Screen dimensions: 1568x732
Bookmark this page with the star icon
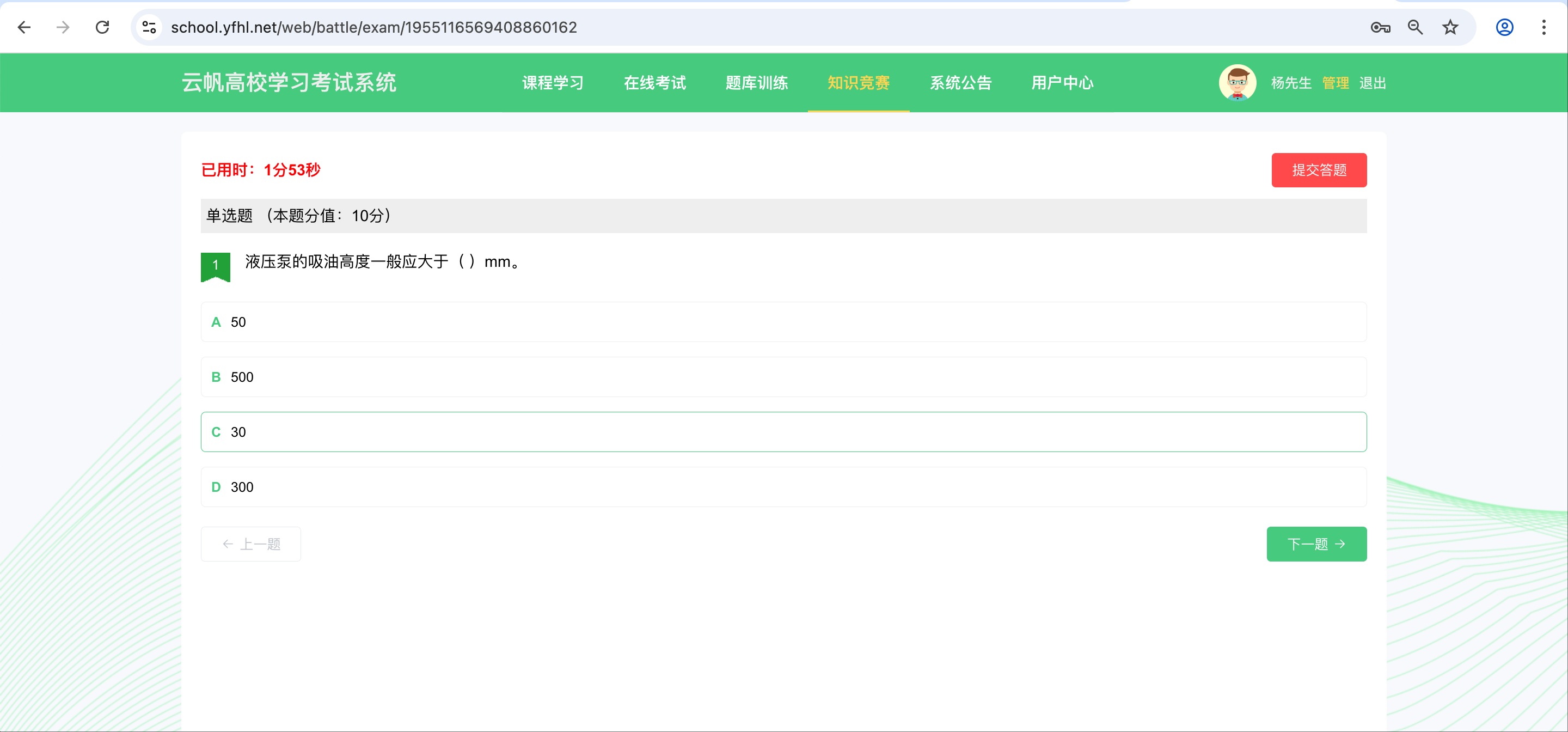1450,27
